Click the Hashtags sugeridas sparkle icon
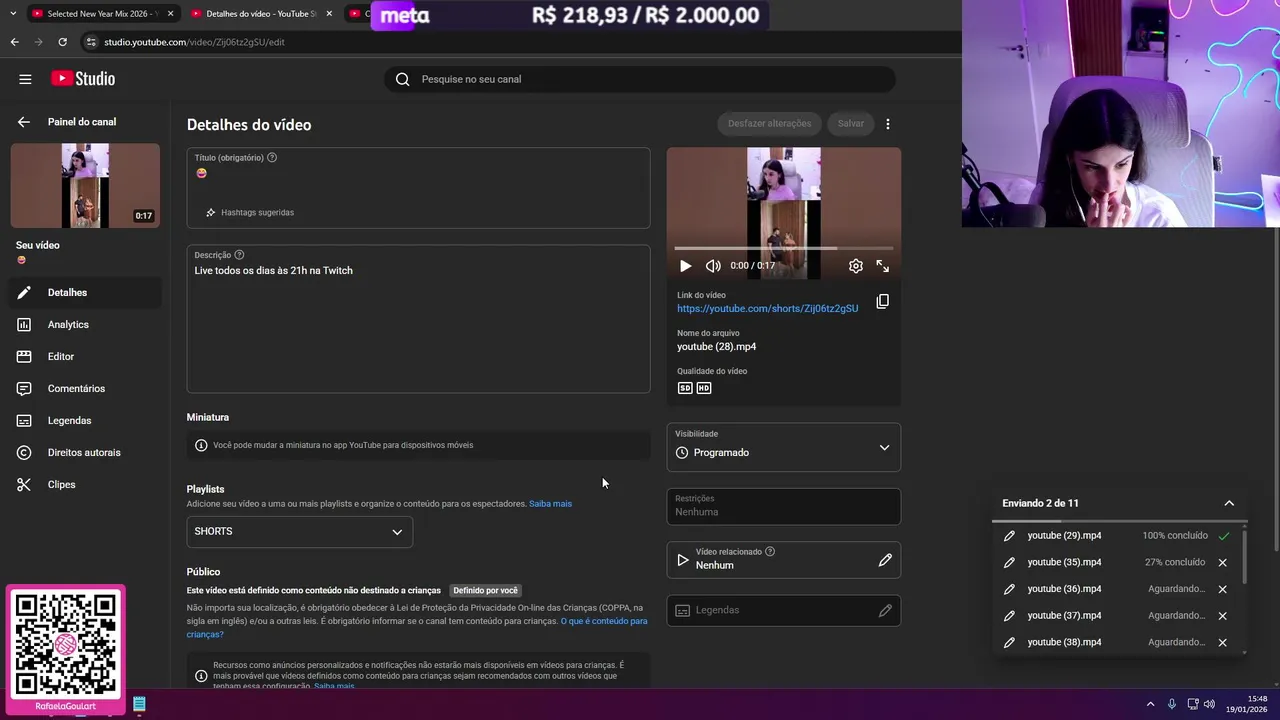The width and height of the screenshot is (1280, 720). (210, 212)
